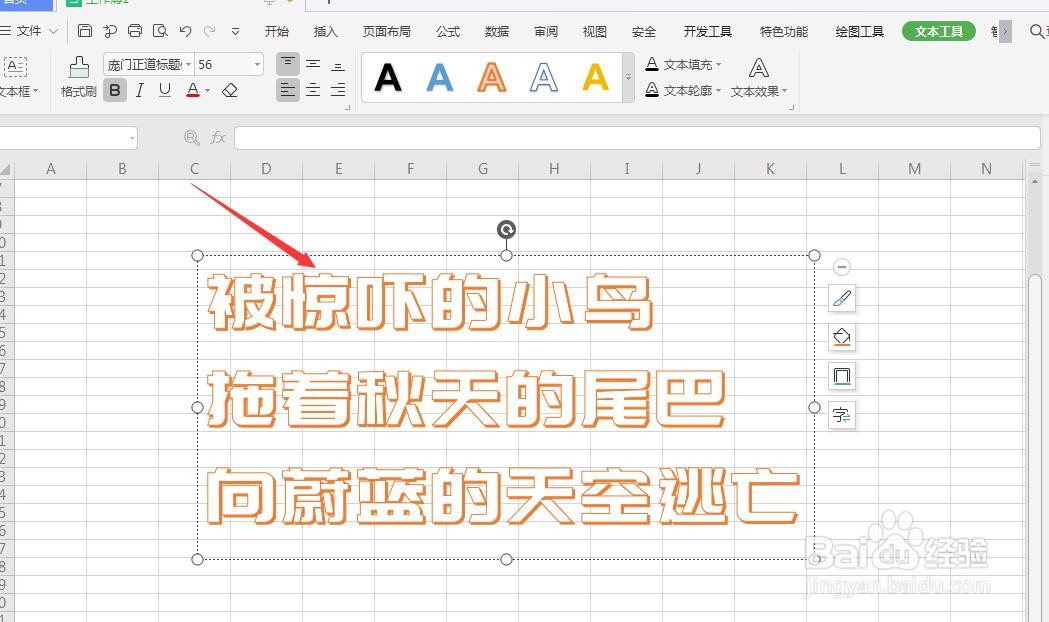Click the search magnifier icon

coord(1036,31)
